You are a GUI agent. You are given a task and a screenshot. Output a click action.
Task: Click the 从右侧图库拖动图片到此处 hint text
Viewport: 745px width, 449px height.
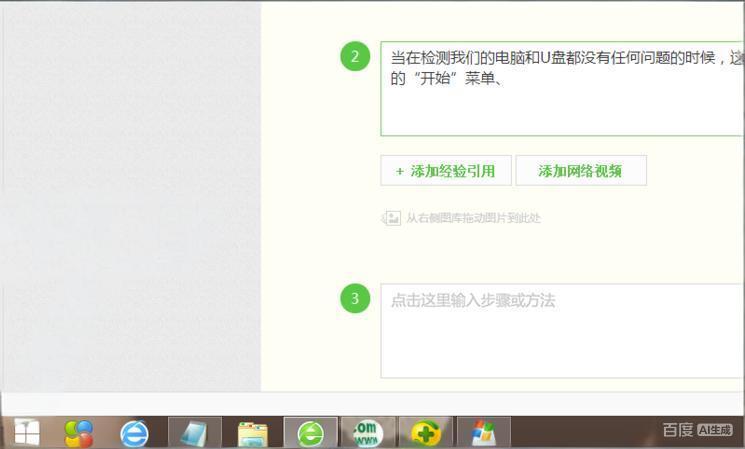point(473,218)
